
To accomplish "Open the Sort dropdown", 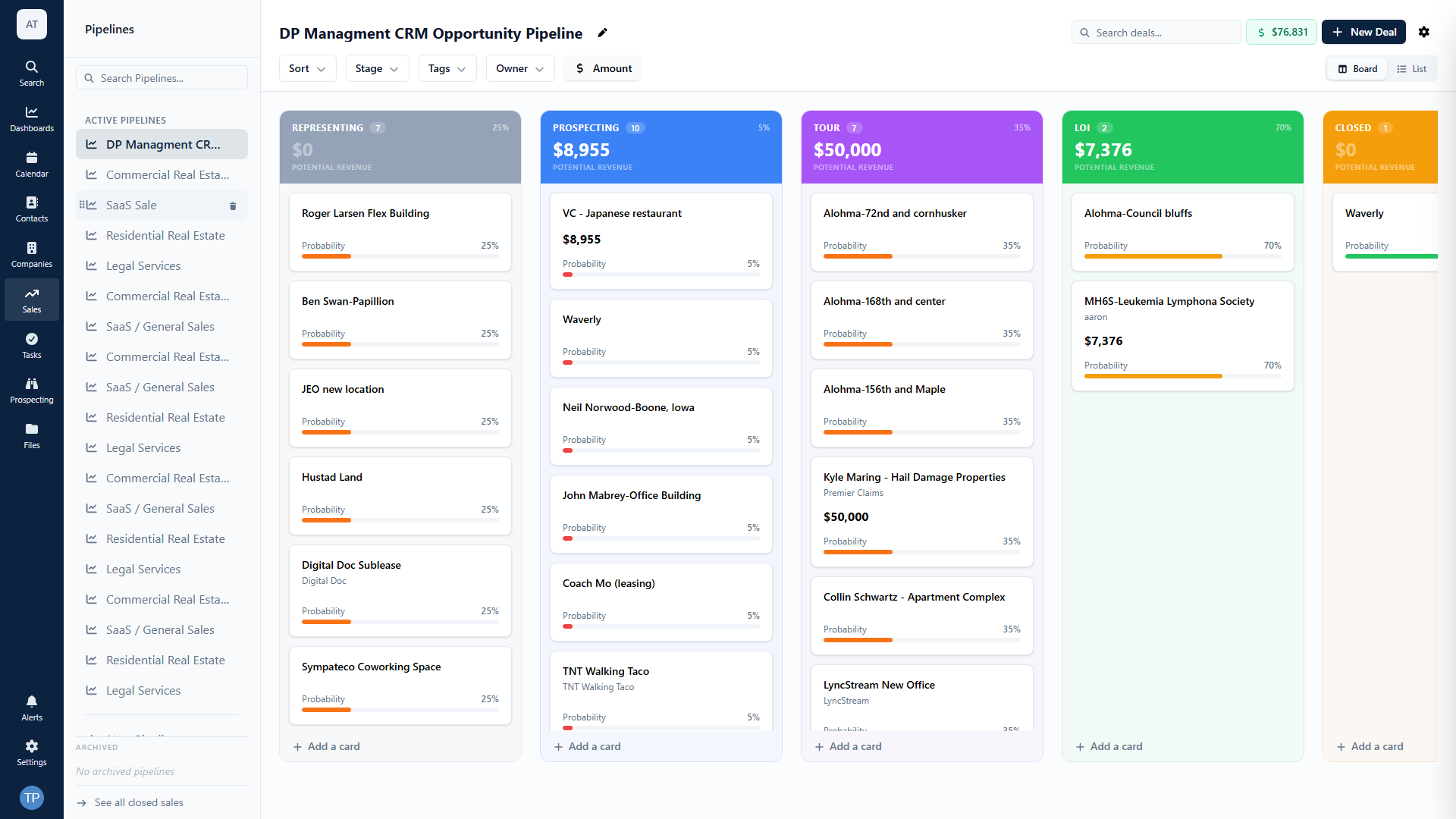I will click(307, 68).
